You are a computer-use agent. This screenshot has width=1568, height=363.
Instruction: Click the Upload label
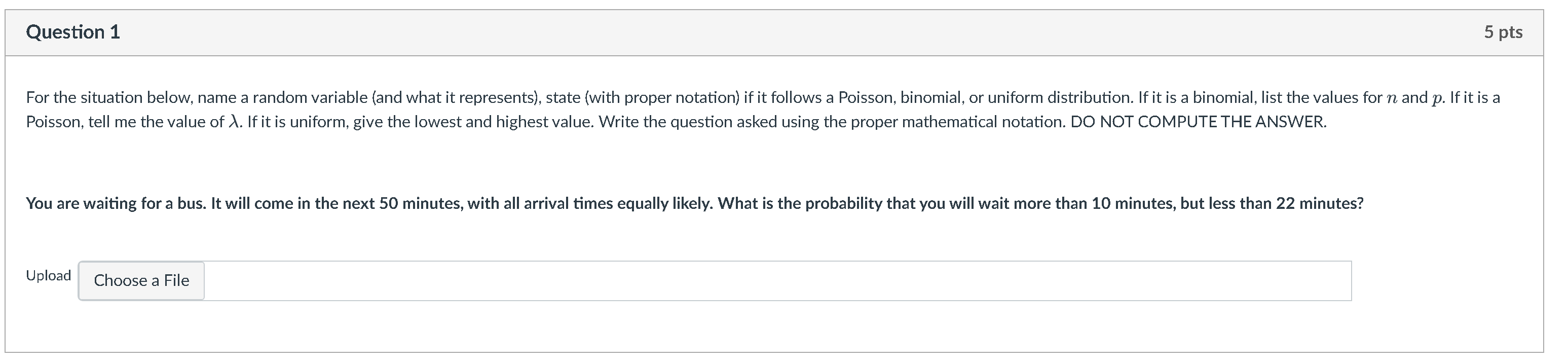click(48, 275)
